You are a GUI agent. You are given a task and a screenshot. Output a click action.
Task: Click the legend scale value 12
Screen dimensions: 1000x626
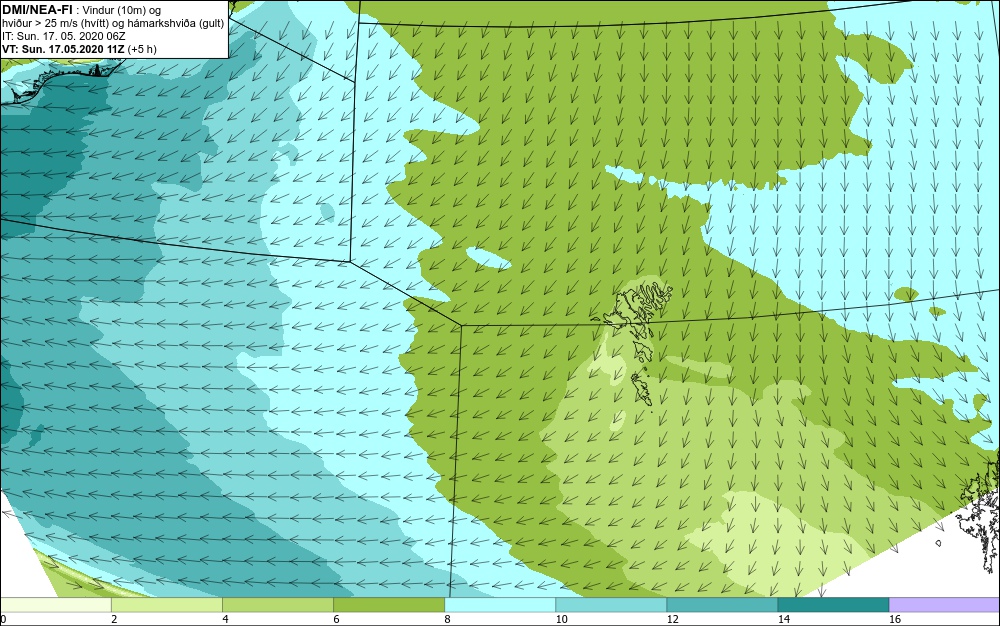672,619
